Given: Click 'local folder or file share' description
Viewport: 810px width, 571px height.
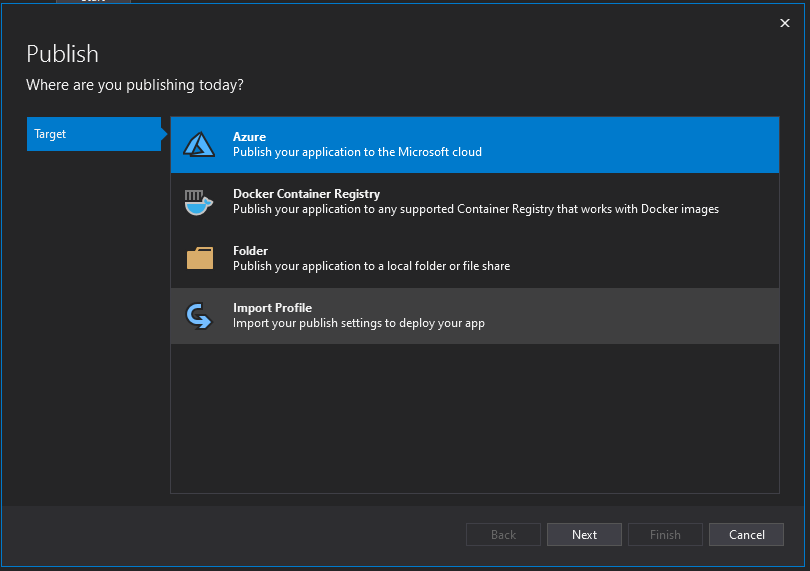Looking at the screenshot, I should pos(371,266).
